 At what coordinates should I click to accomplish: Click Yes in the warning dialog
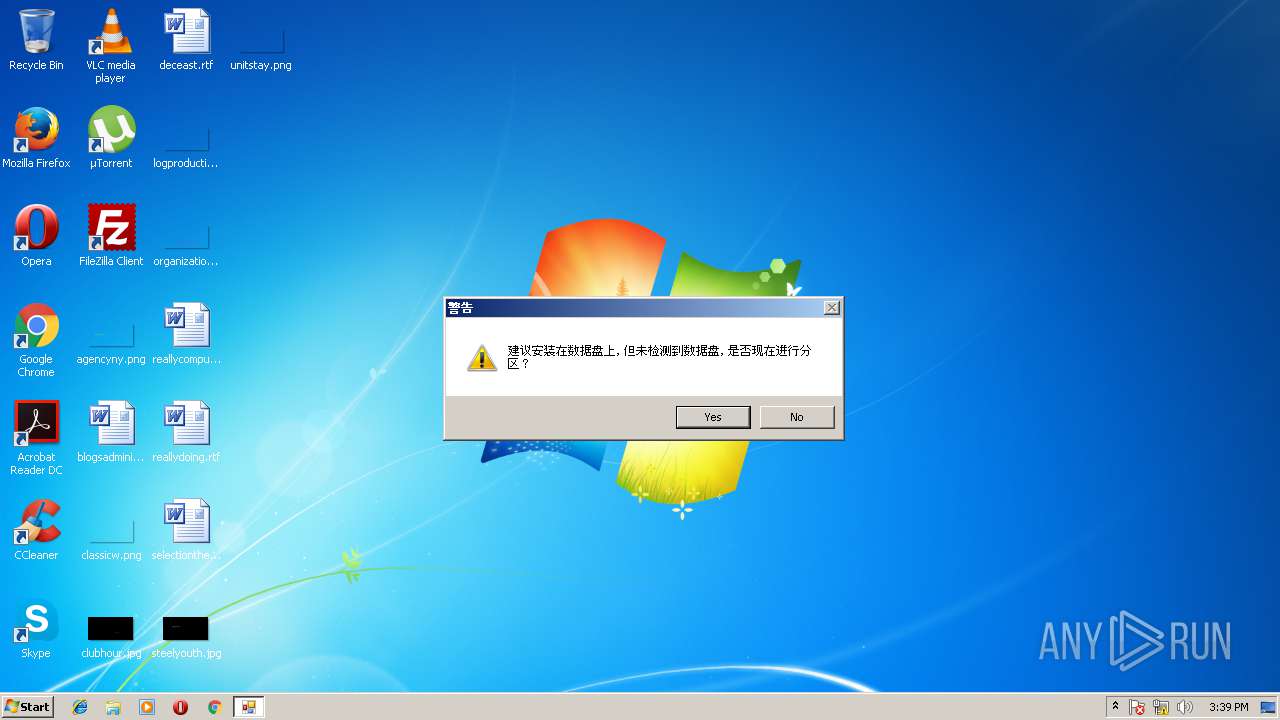[713, 417]
